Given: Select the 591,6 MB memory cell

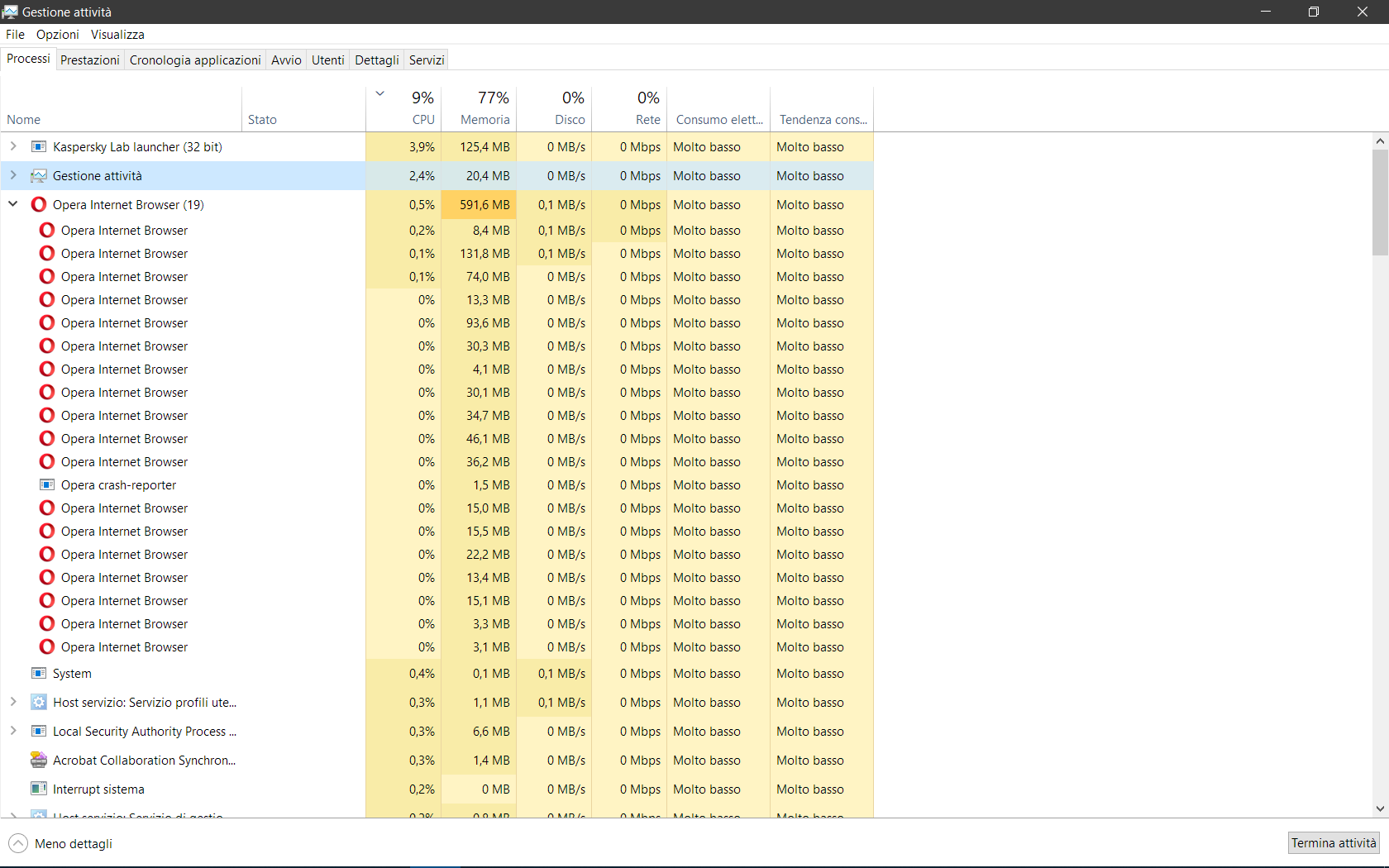Looking at the screenshot, I should (x=479, y=205).
